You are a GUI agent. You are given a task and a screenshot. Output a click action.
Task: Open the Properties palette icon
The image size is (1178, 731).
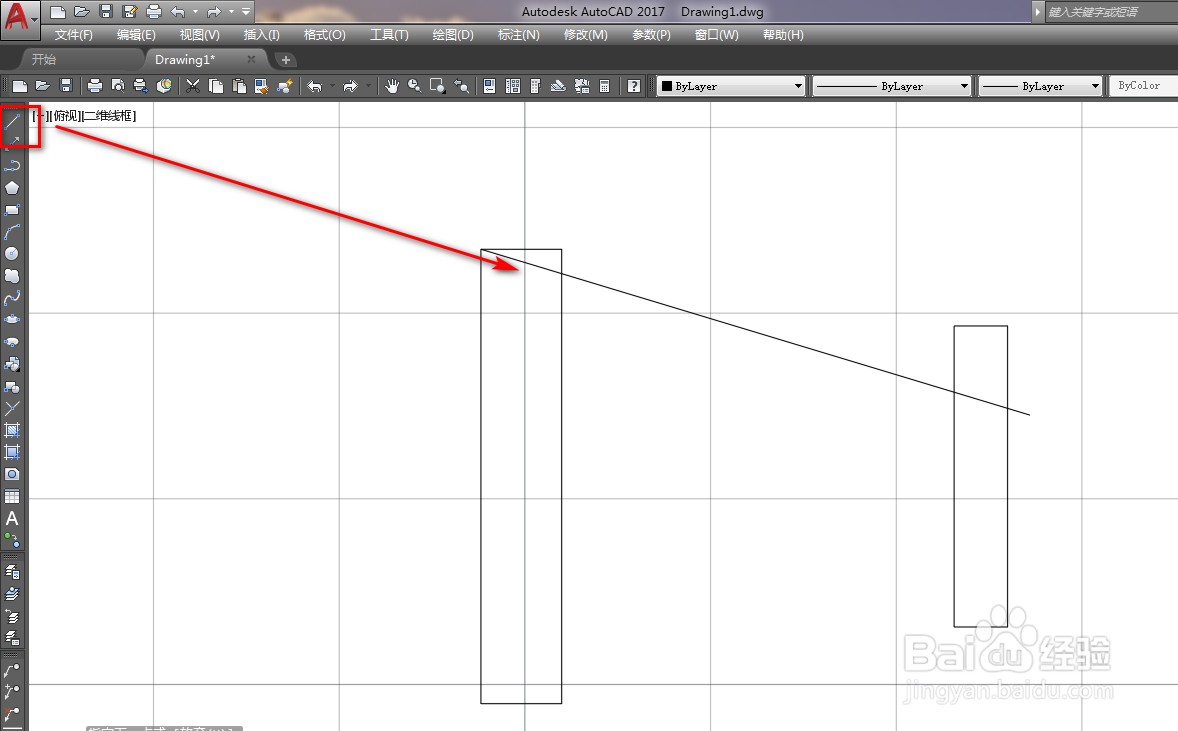(x=490, y=86)
